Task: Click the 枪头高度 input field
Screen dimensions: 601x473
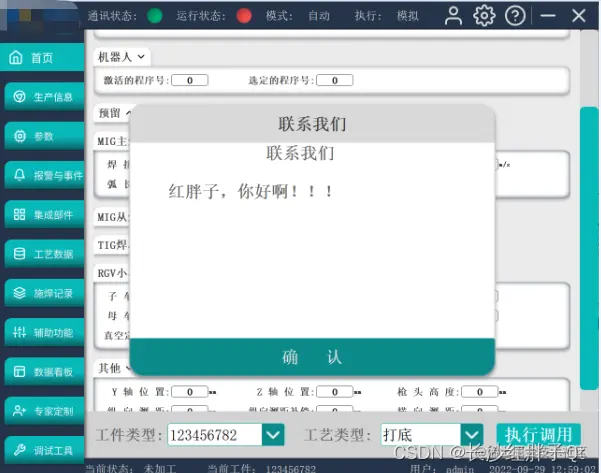Action: click(x=479, y=392)
